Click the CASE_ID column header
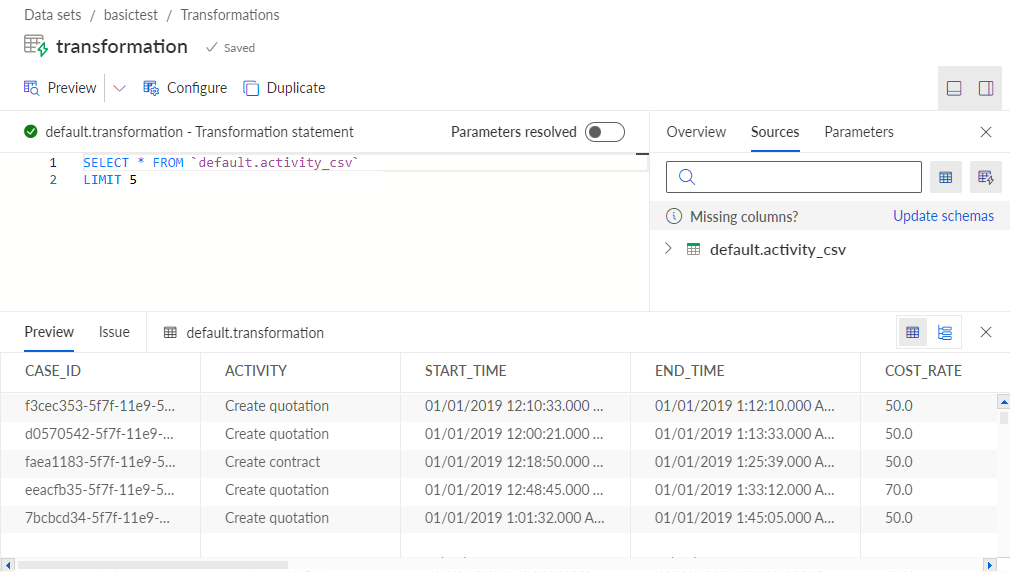The height and width of the screenshot is (572, 1010). [100, 371]
